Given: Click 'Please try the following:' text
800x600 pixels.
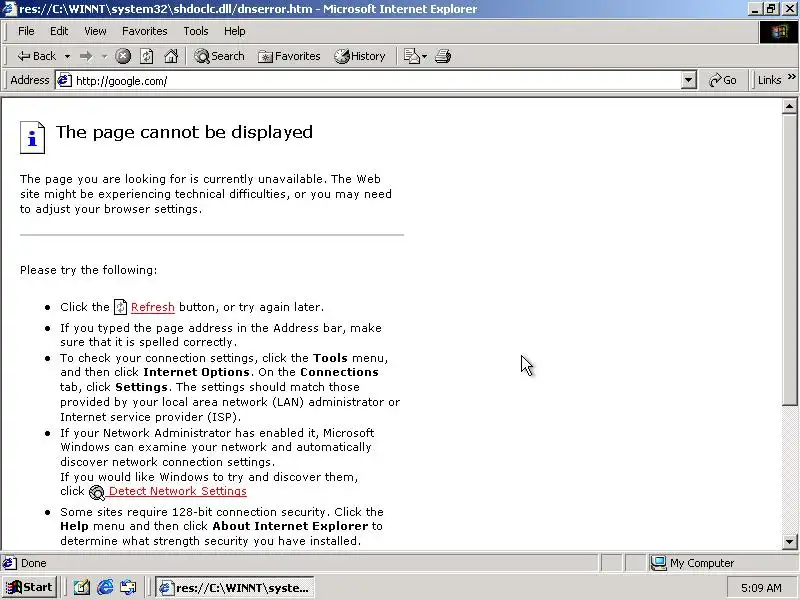Looking at the screenshot, I should (x=89, y=270).
